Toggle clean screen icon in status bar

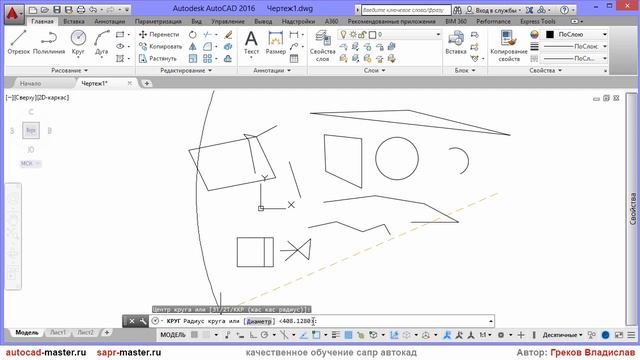coord(619,335)
